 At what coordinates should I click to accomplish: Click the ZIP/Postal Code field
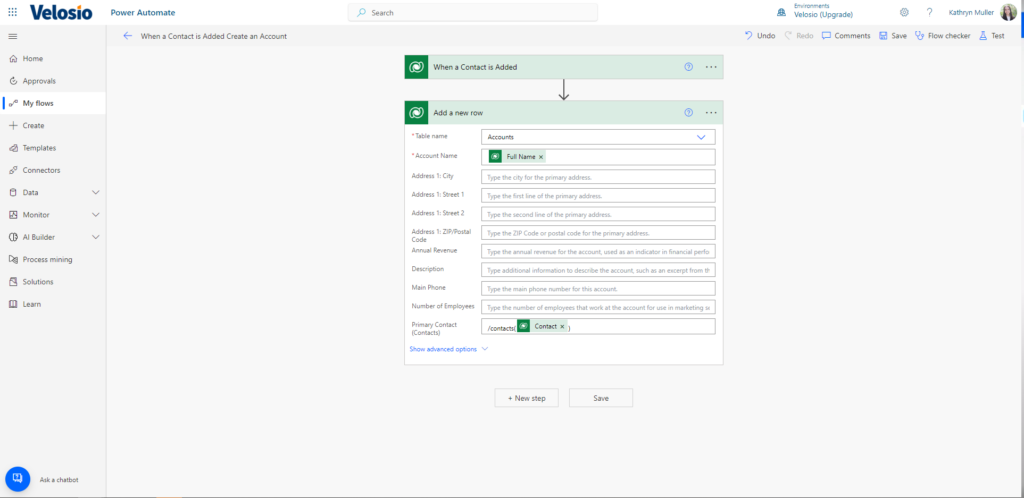(x=598, y=233)
